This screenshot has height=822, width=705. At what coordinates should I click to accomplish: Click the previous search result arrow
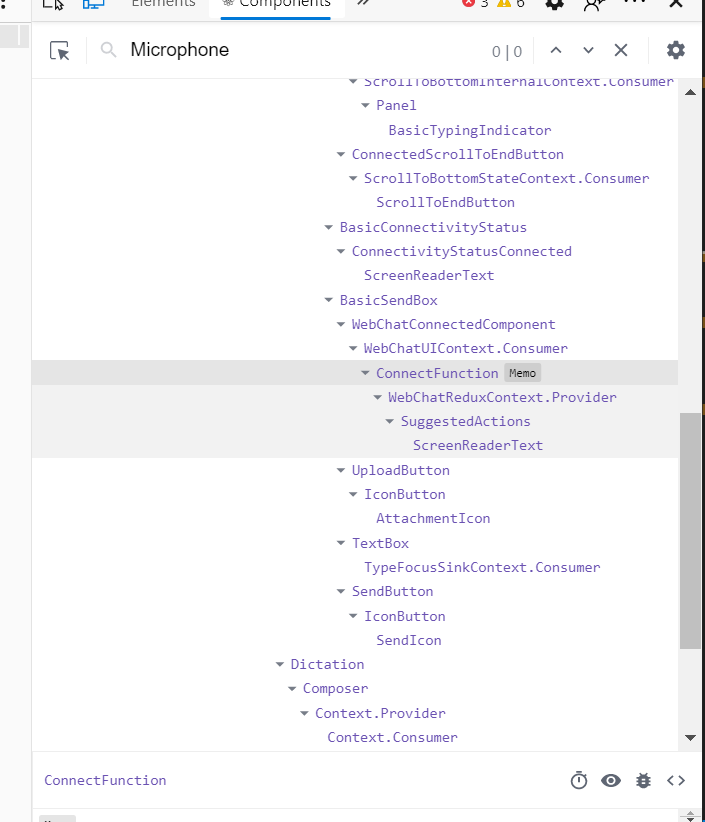(x=556, y=49)
